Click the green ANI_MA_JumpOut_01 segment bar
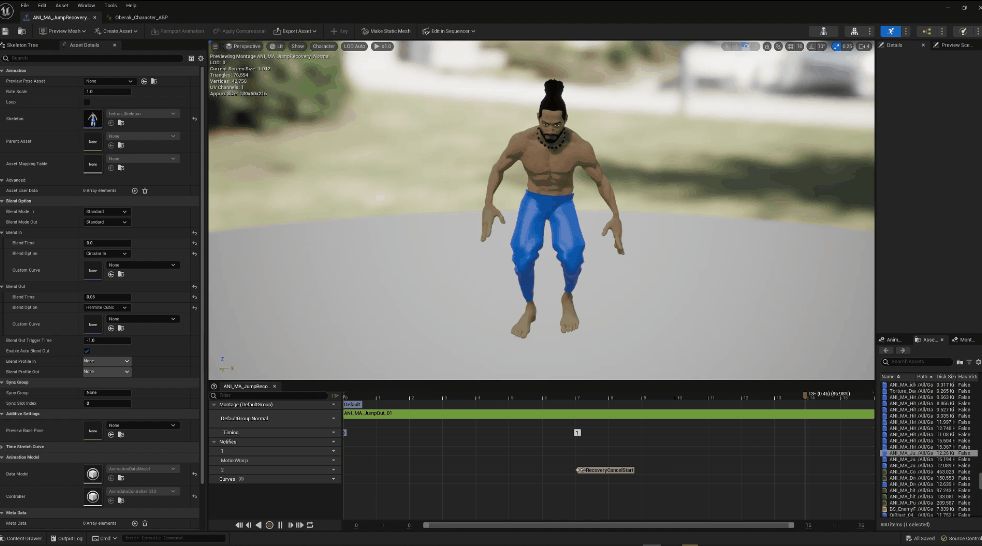This screenshot has width=982, height=546. click(x=608, y=414)
